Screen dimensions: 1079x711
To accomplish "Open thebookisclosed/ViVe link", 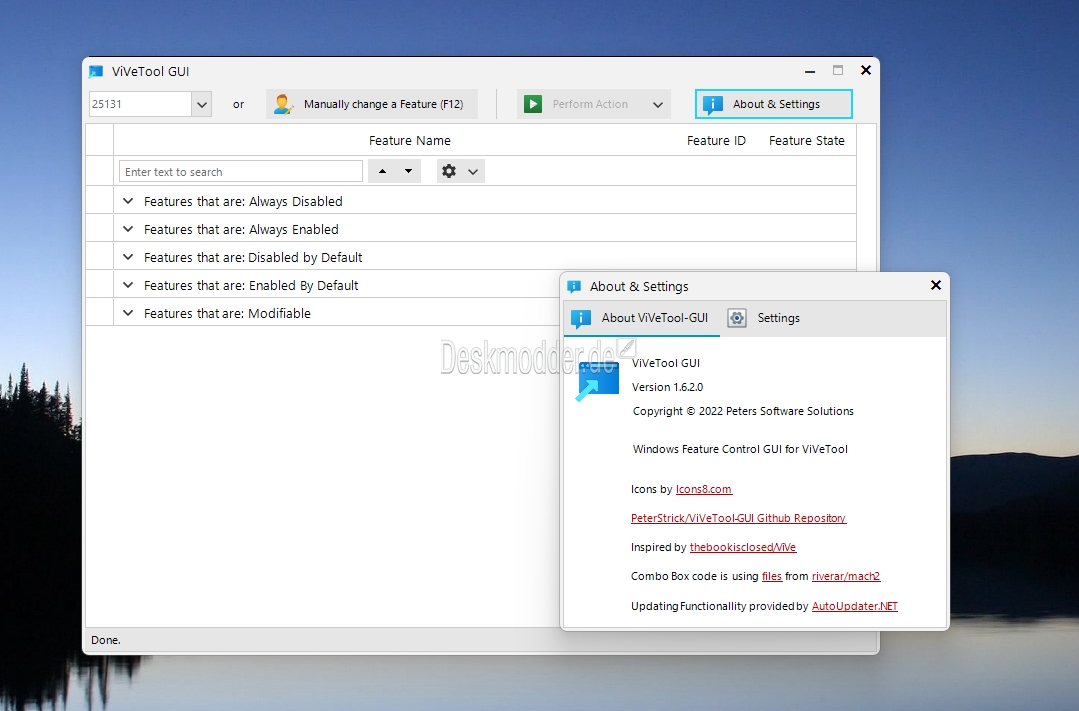I will tap(743, 547).
